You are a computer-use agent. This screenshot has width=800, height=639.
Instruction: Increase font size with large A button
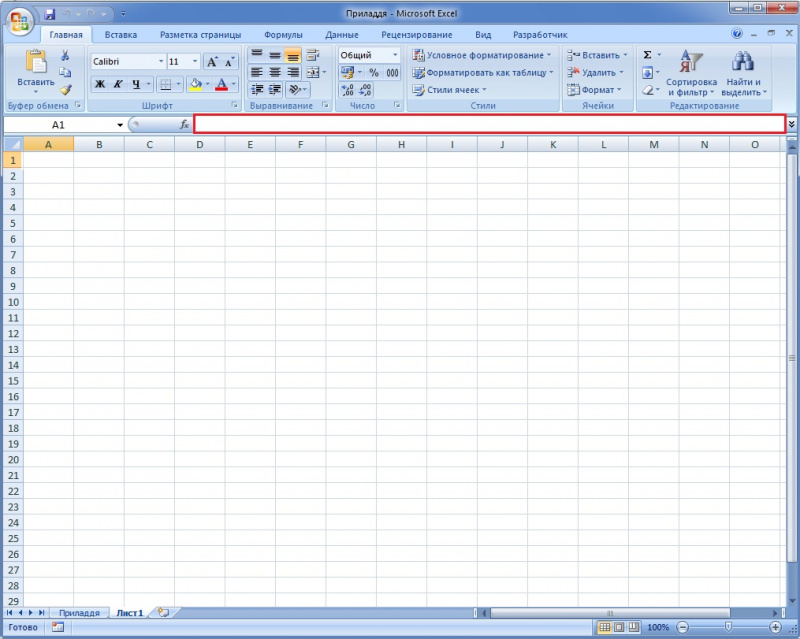click(x=212, y=62)
